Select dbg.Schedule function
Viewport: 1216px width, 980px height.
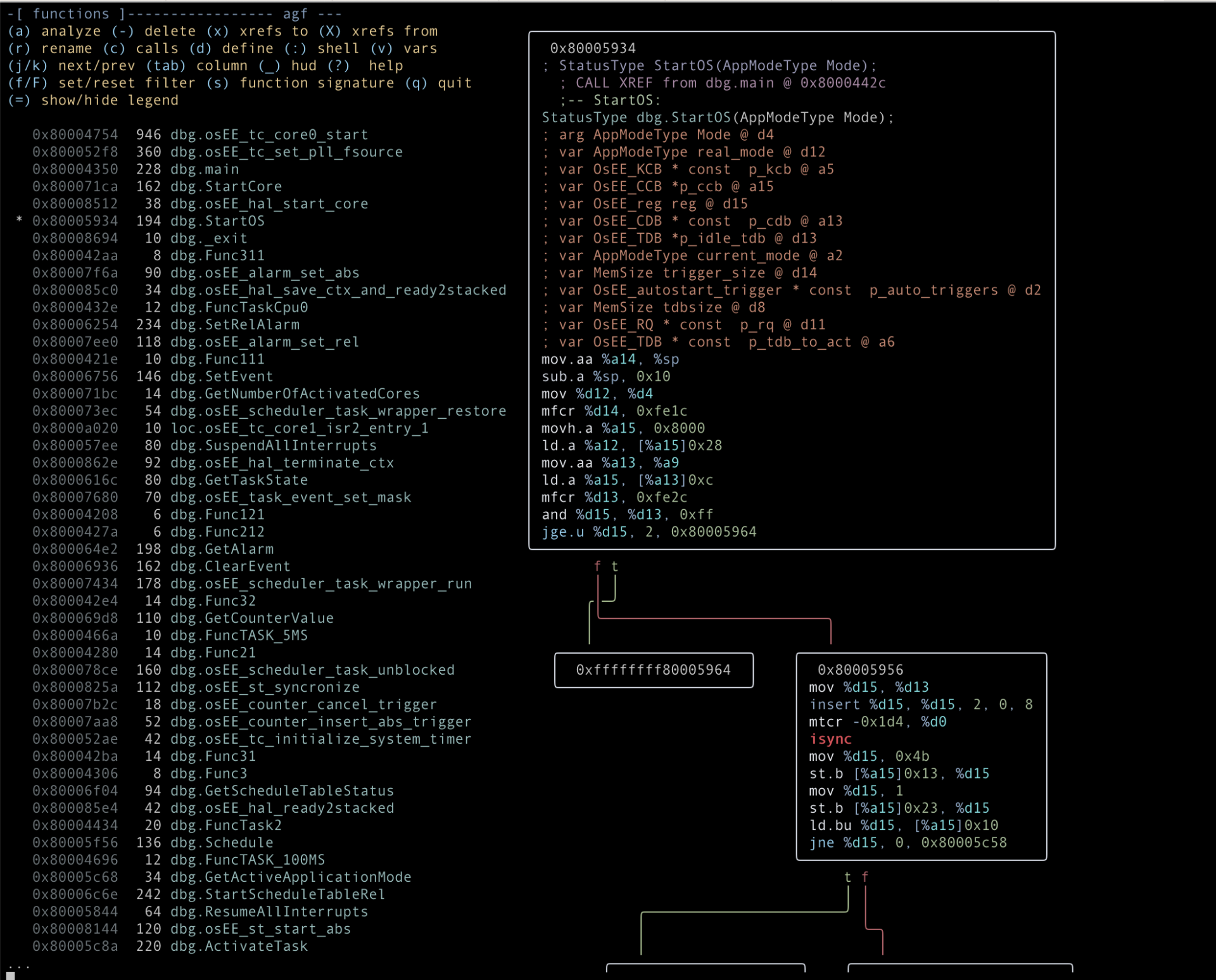153,843
